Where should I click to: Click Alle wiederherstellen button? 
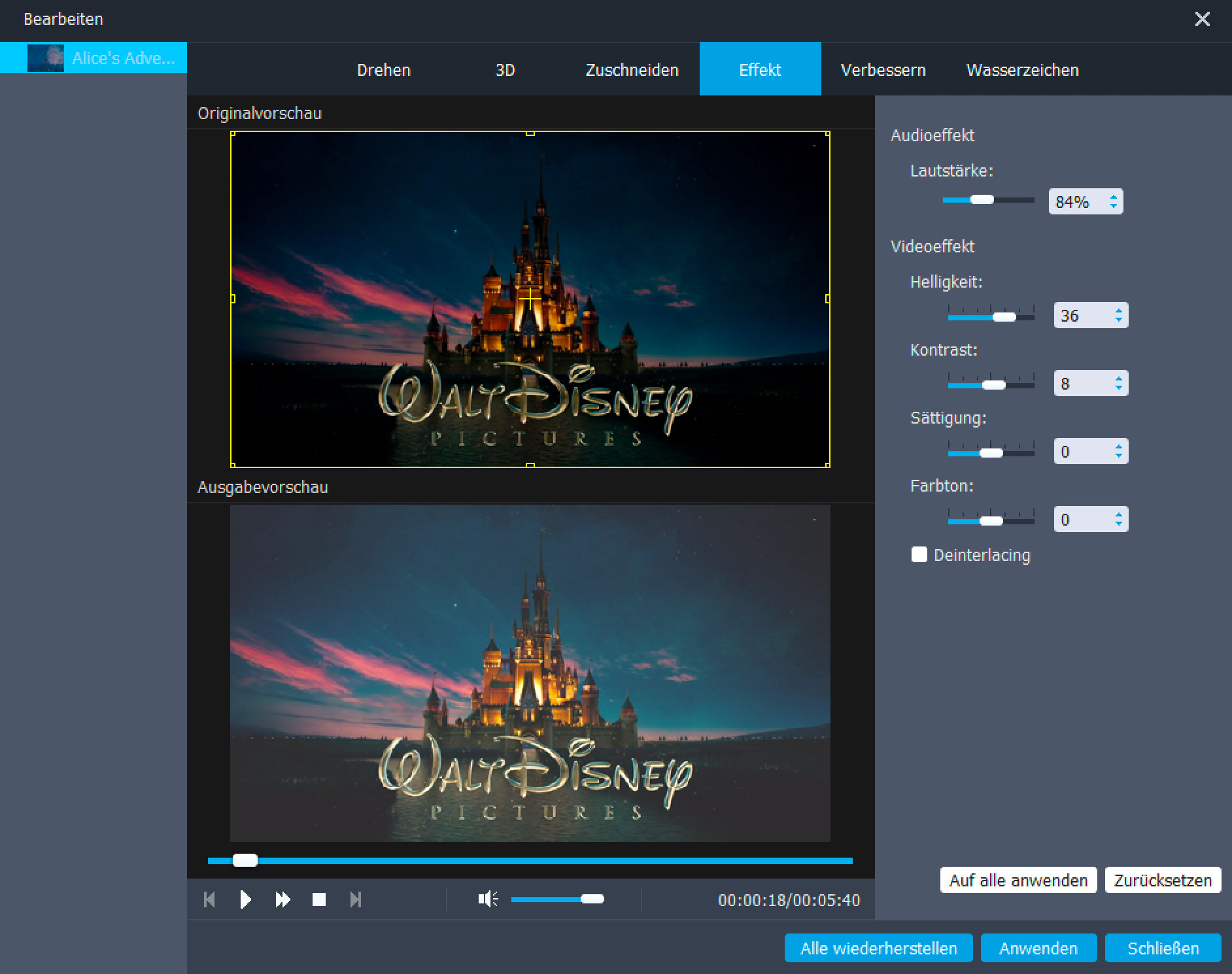(879, 949)
